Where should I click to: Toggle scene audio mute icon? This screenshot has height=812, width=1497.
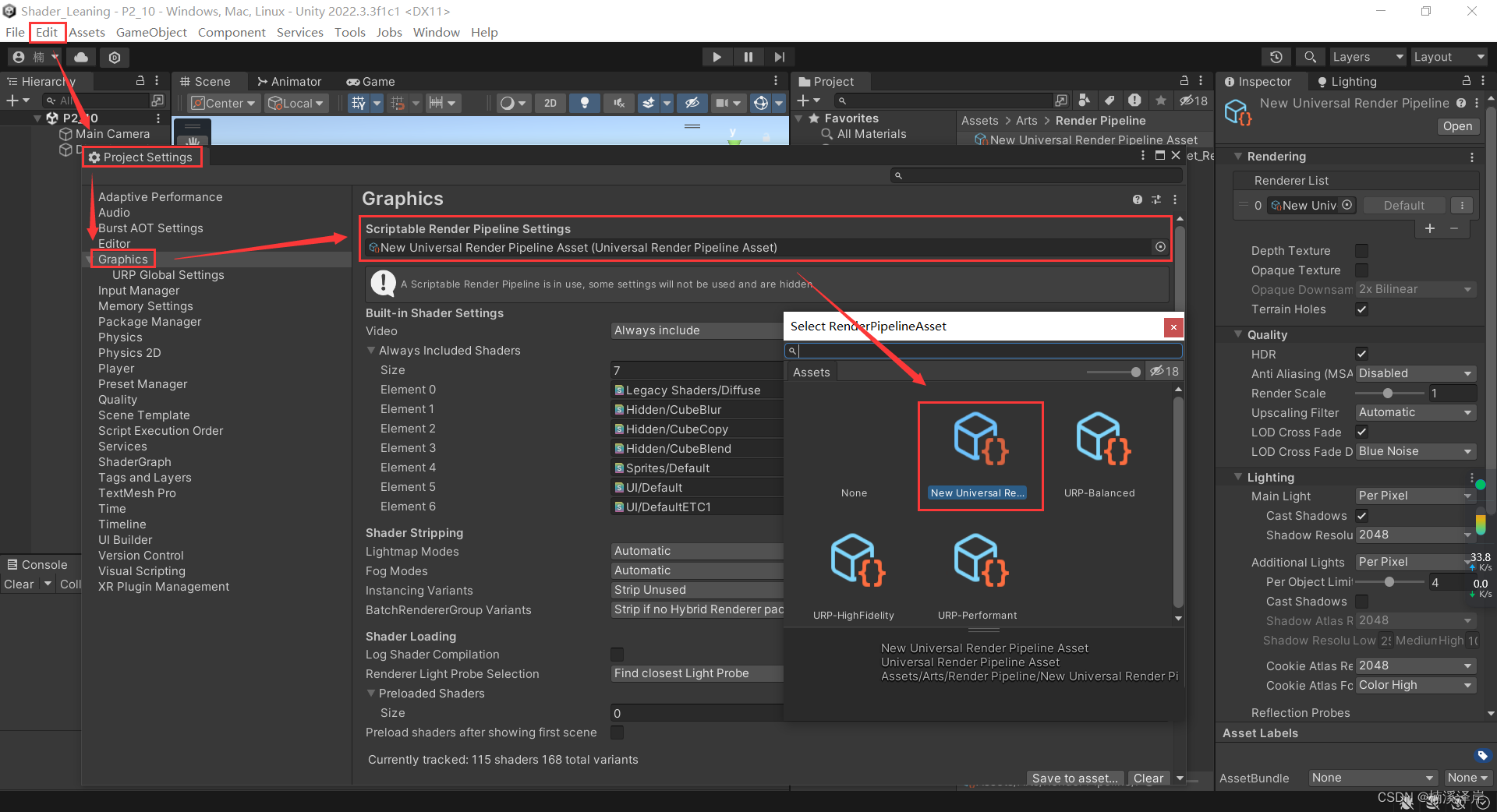click(619, 103)
